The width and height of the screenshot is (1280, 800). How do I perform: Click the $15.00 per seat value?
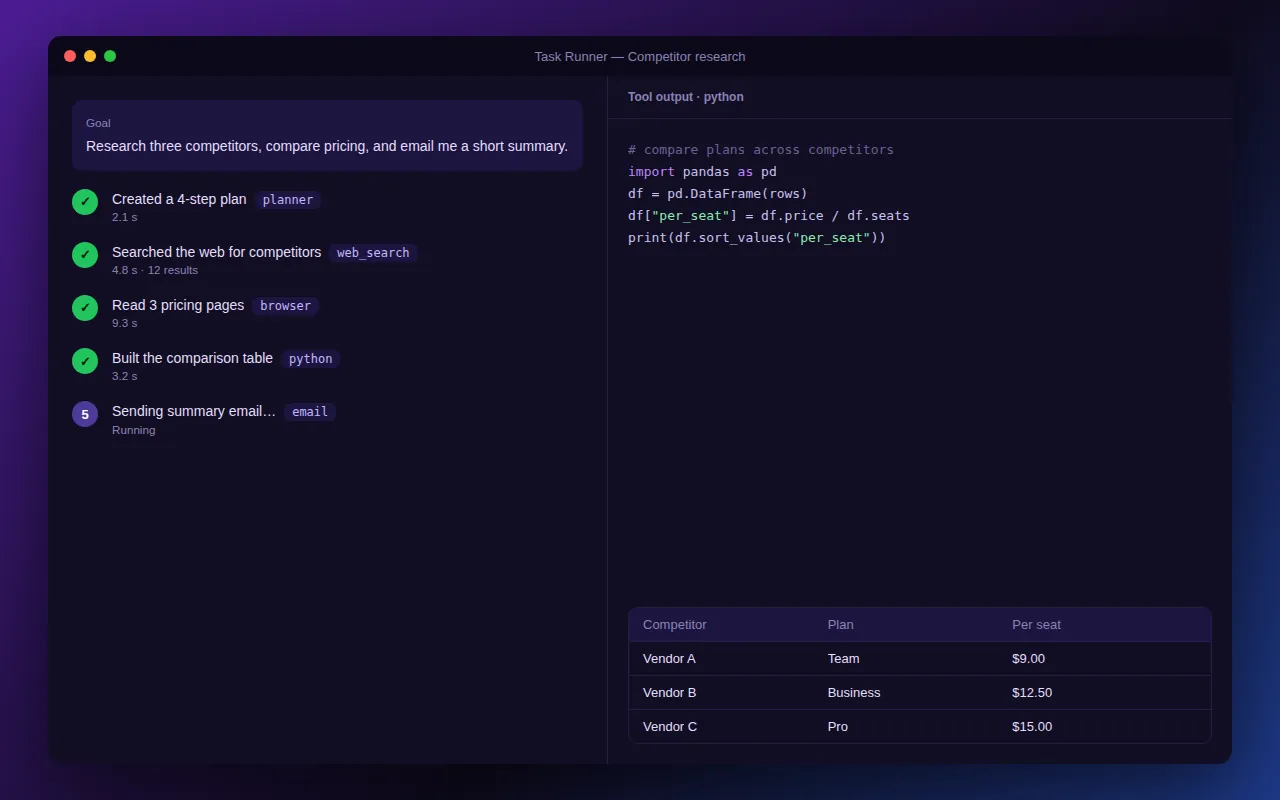(1032, 727)
